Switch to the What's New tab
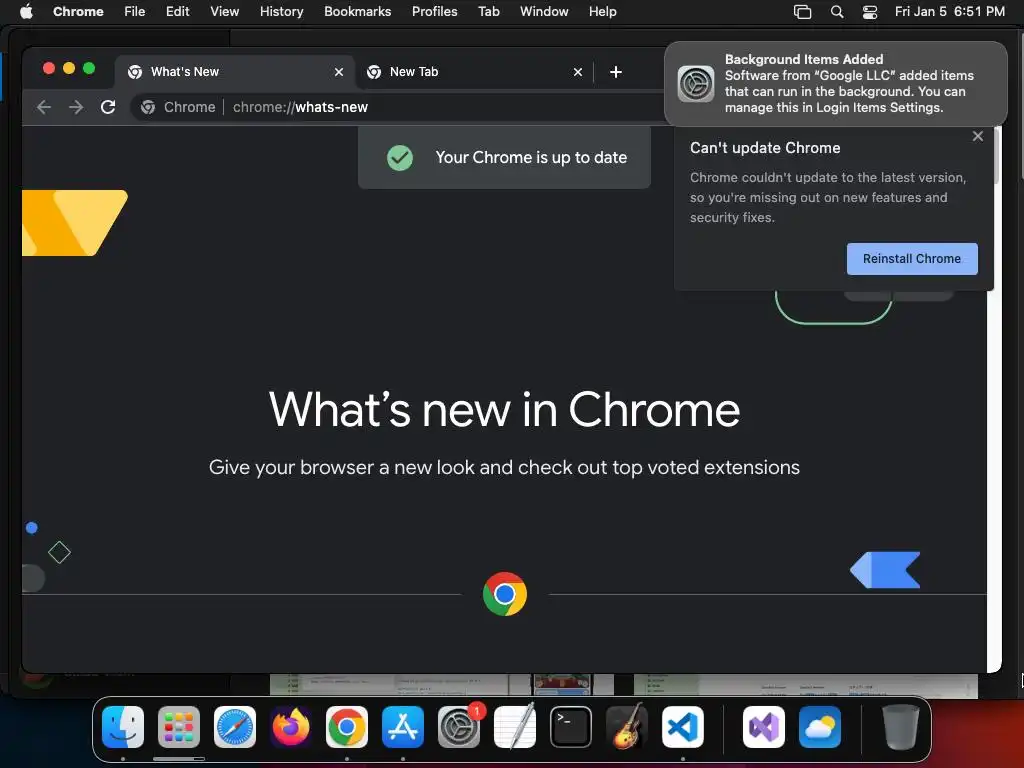Viewport: 1024px width, 768px height. click(235, 72)
